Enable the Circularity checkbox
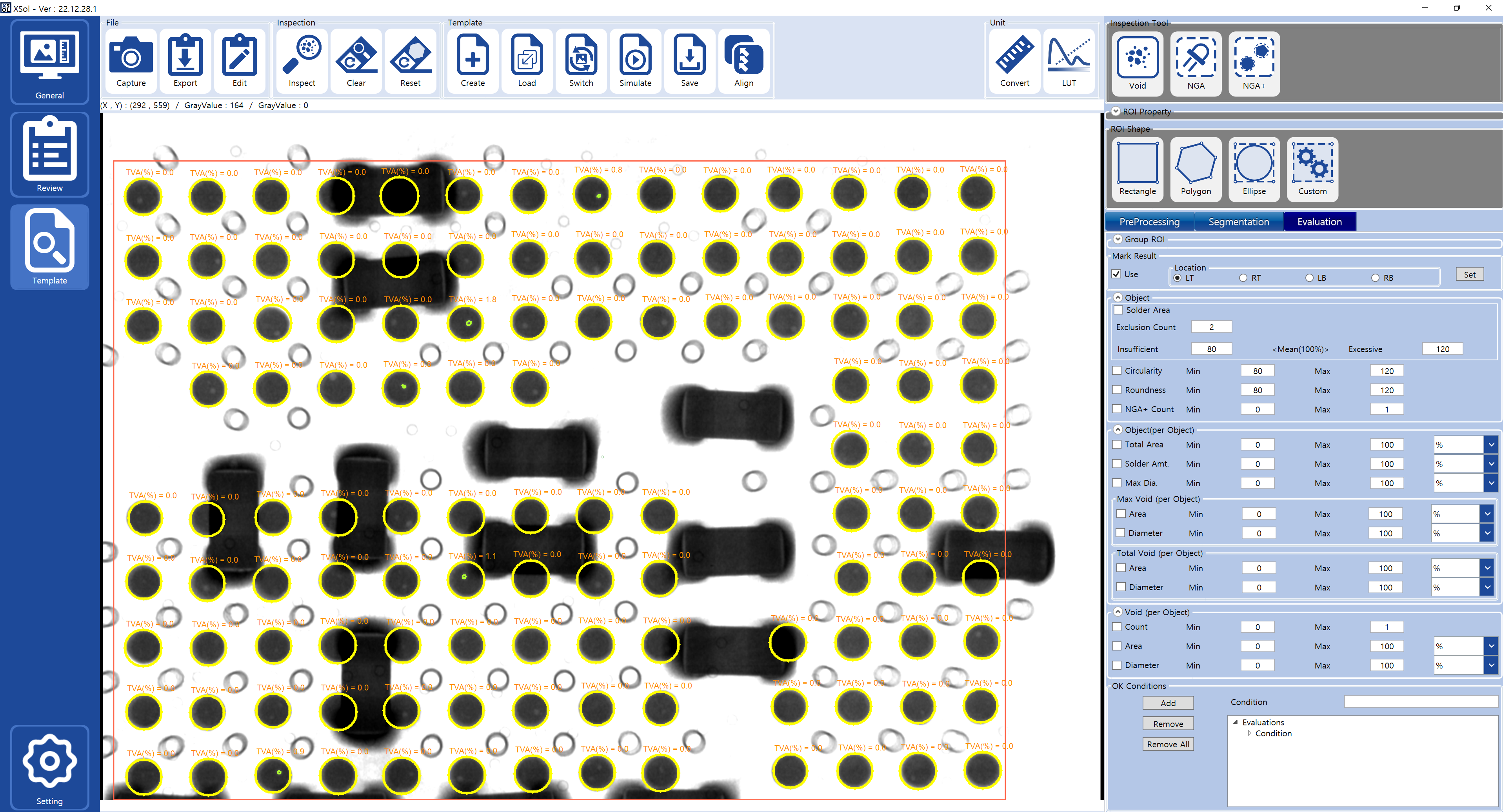Screen dimensions: 1503x812 click(x=1117, y=371)
